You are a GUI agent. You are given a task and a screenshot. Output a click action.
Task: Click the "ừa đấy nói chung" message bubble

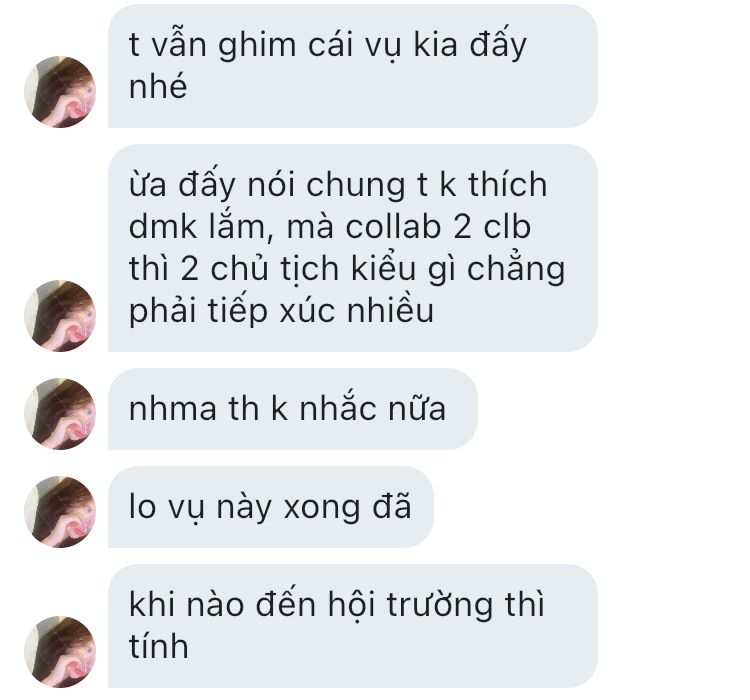[x=353, y=248]
